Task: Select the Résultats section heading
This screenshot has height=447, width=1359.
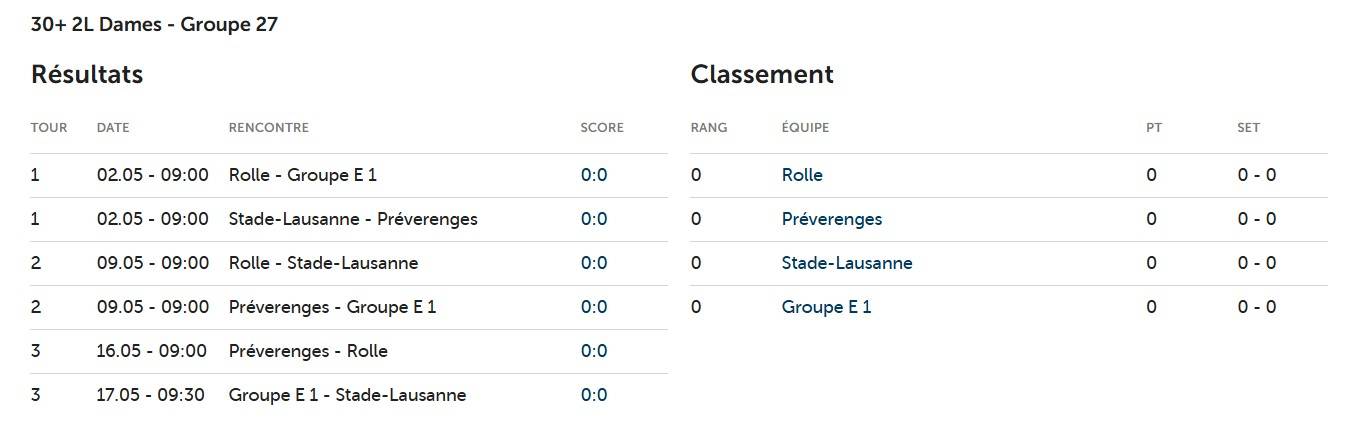Action: click(87, 75)
